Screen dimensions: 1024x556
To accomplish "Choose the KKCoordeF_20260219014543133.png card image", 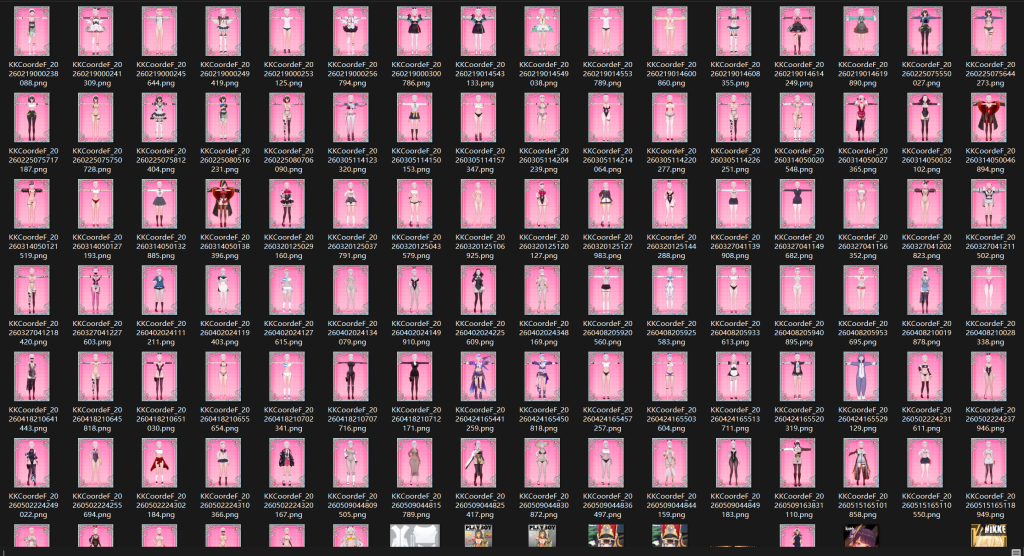I will point(479,31).
